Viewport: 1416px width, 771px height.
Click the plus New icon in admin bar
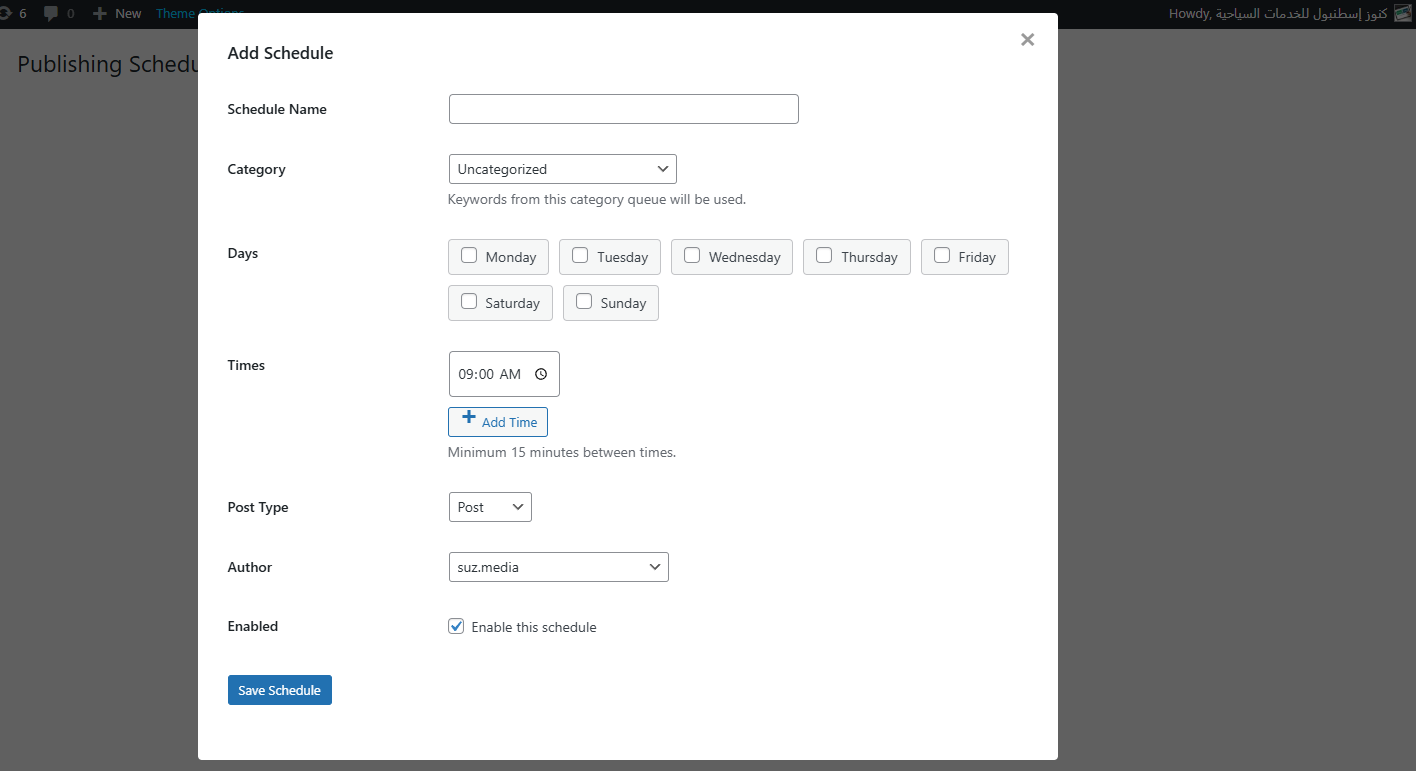point(99,13)
